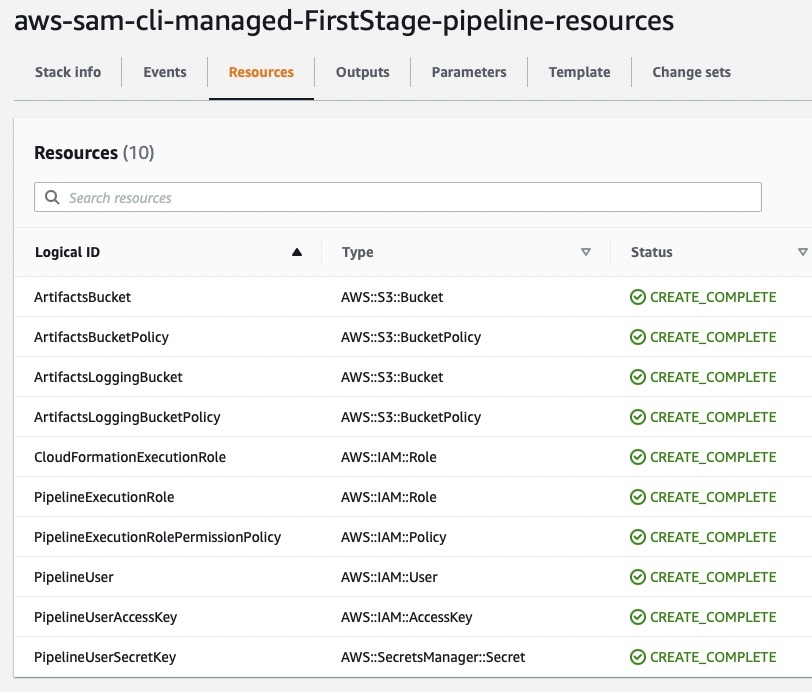Open the Template tab
The height and width of the screenshot is (692, 812).
click(578, 72)
